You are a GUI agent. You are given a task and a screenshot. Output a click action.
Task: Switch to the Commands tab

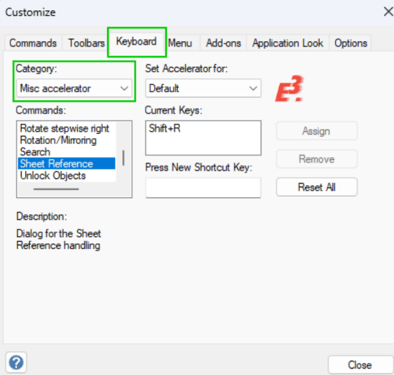pyautogui.click(x=33, y=43)
